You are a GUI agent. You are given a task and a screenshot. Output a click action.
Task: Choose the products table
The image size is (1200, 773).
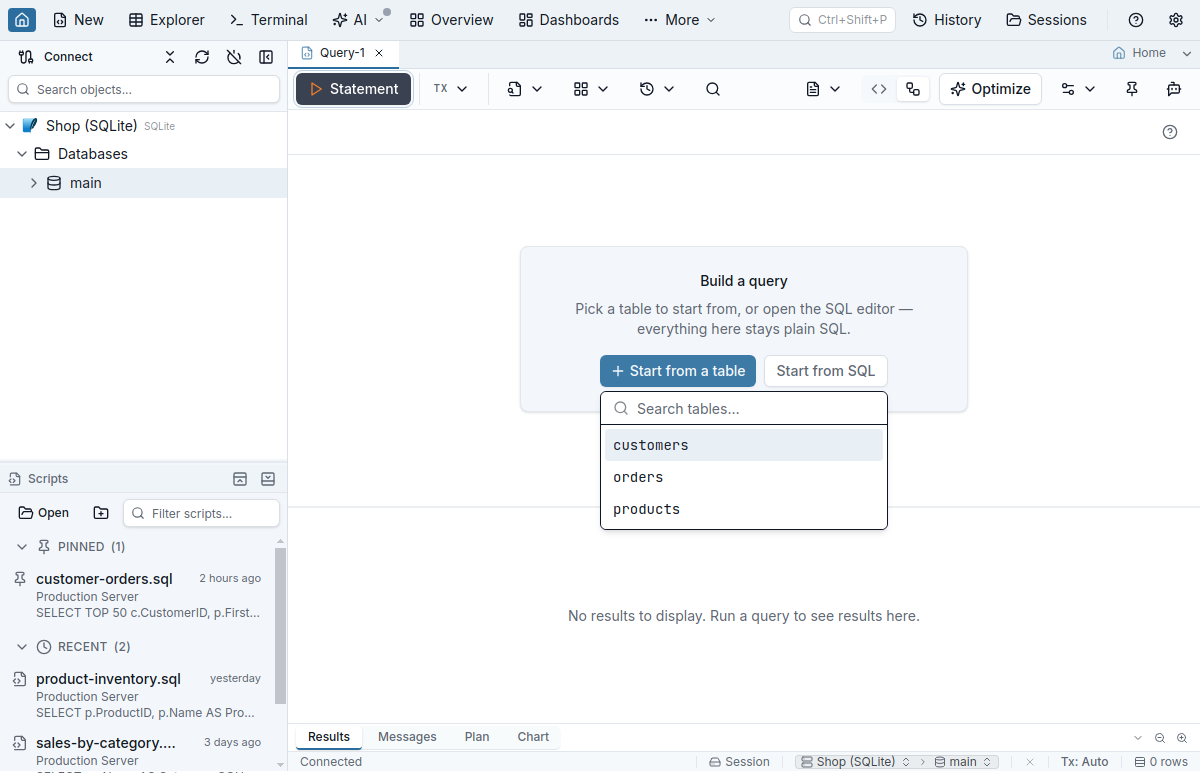[x=744, y=509]
